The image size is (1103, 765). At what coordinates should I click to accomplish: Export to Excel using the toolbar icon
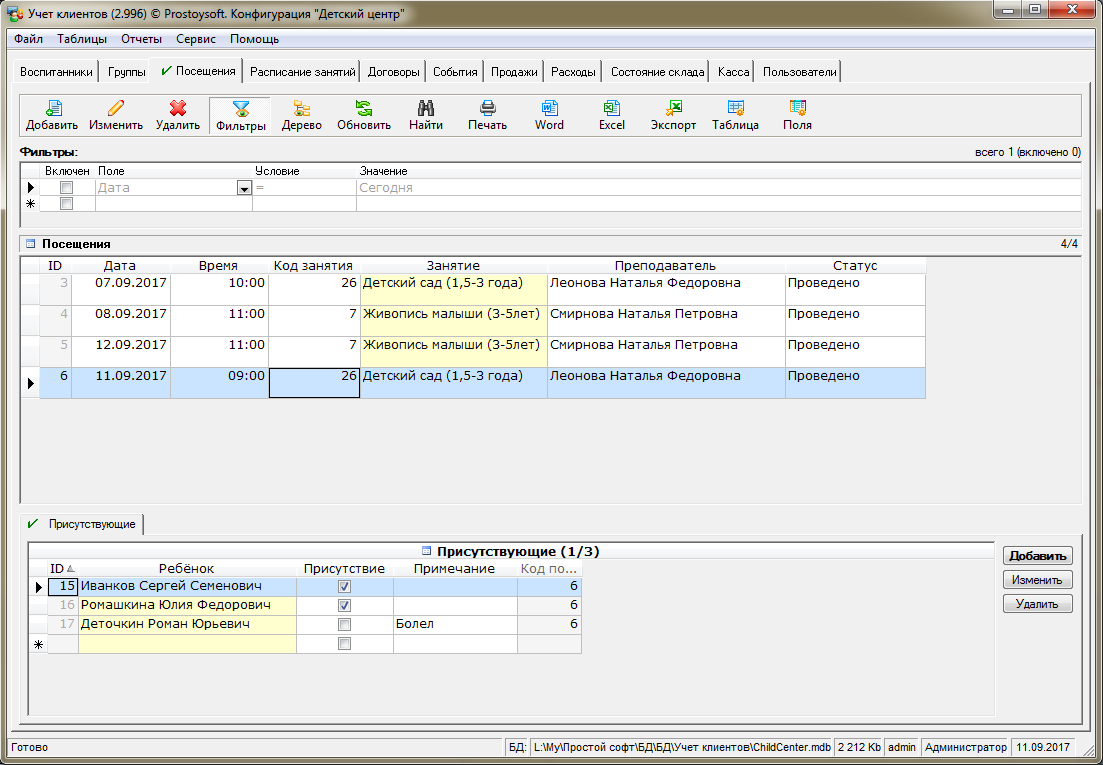tap(612, 109)
